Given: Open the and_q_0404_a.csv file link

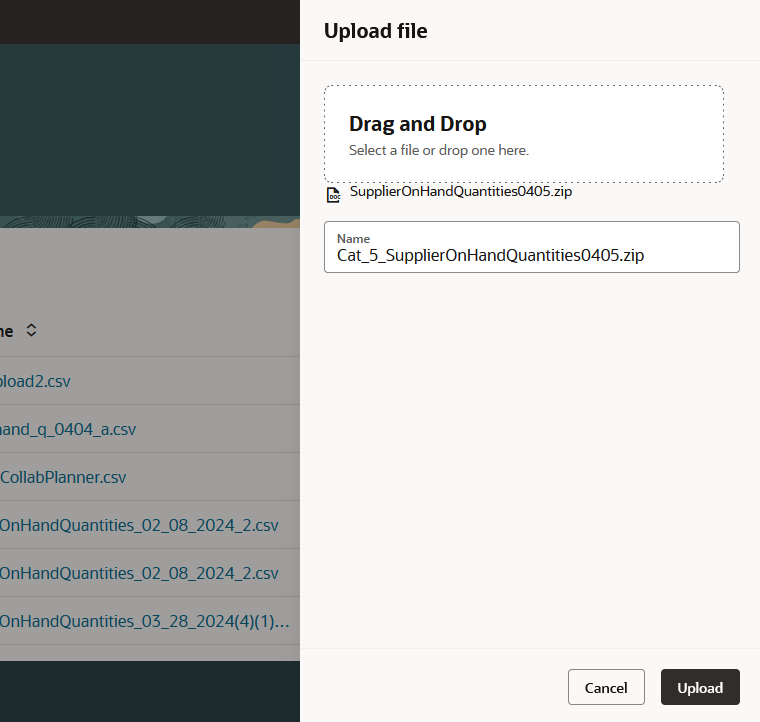Looking at the screenshot, I should pyautogui.click(x=68, y=429).
